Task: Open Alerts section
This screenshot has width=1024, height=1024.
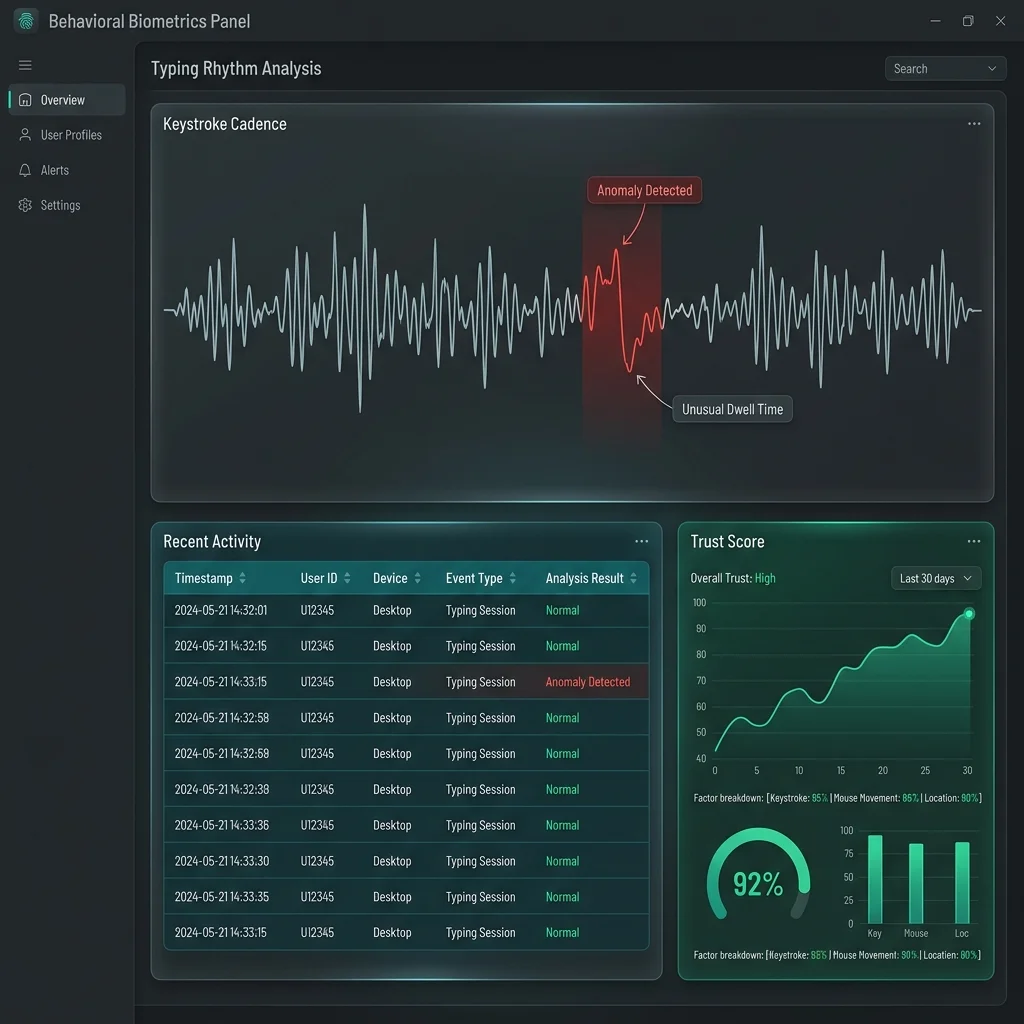Action: tap(67, 170)
